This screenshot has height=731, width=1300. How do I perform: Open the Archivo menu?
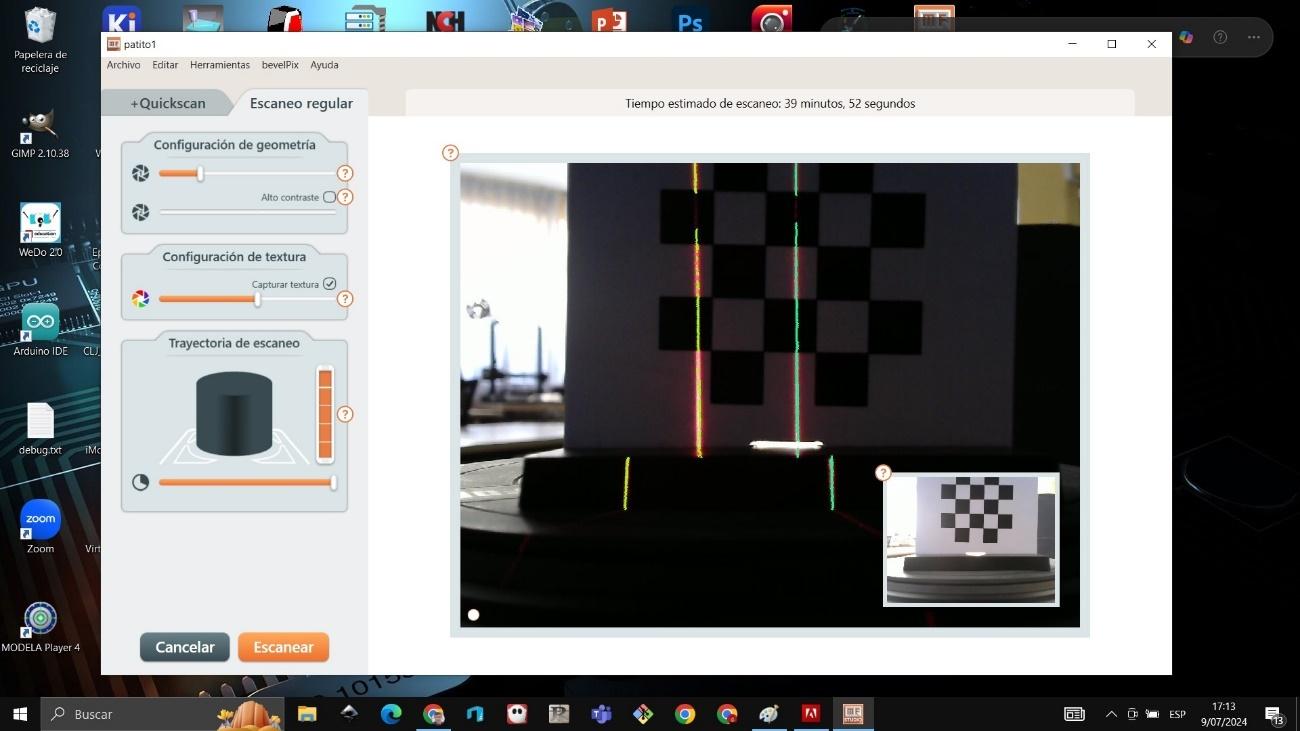[124, 65]
